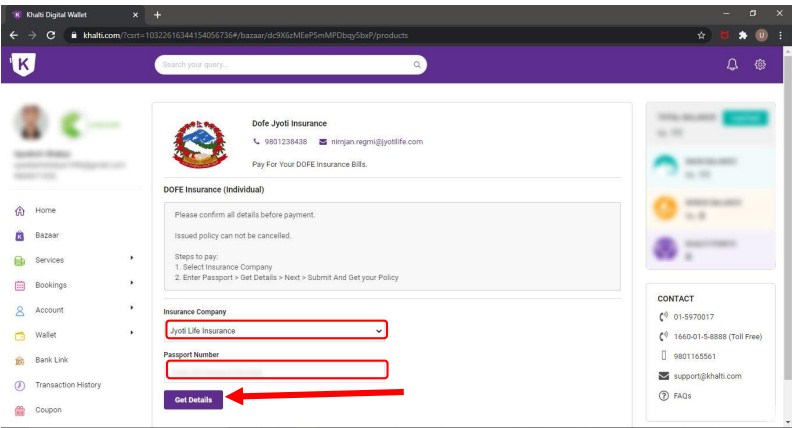This screenshot has height=428, width=792.
Task: Bookmark this page with star icon
Action: coord(701,35)
